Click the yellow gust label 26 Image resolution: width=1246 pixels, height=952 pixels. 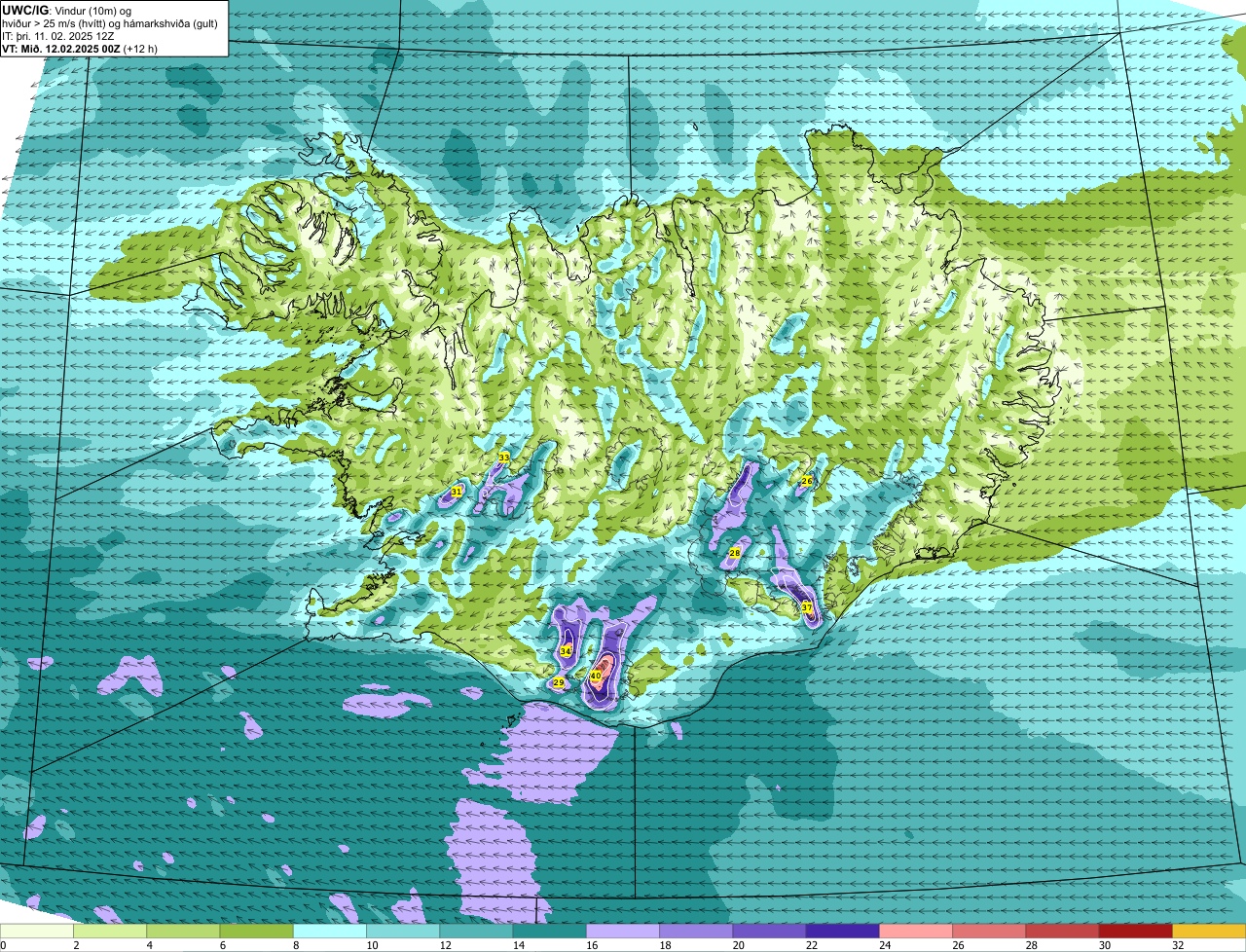[x=807, y=481]
